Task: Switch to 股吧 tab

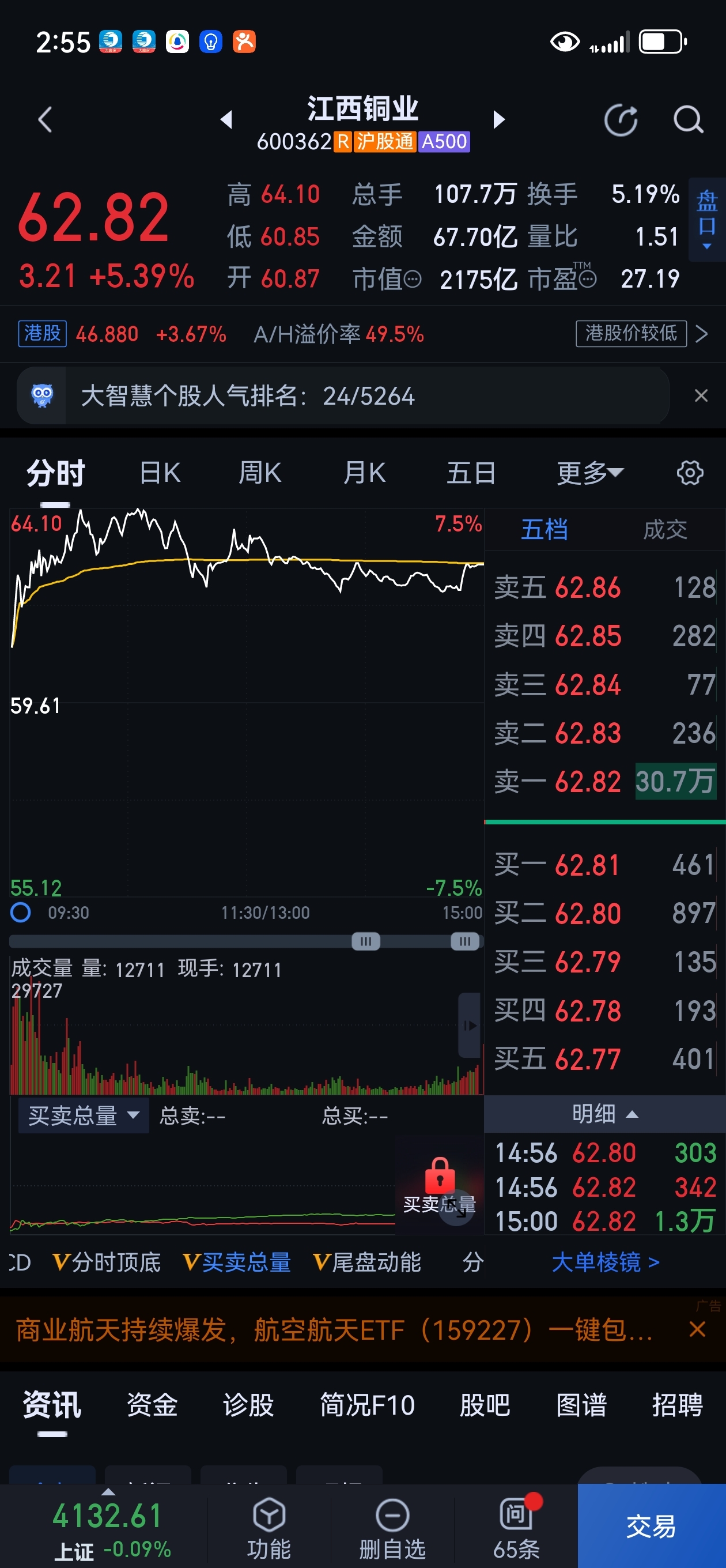Action: click(485, 1405)
